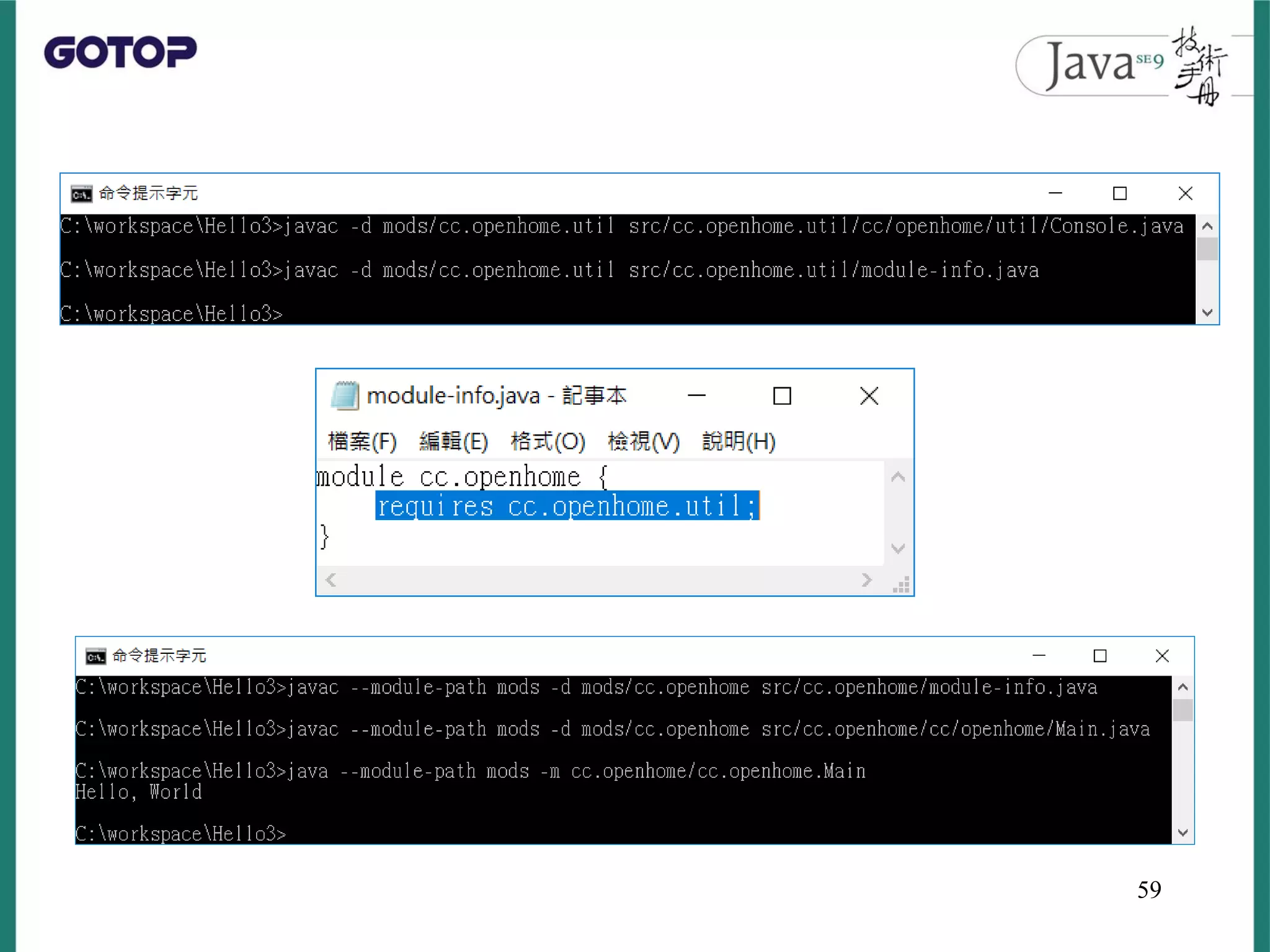
Task: Minimize the module-info.java Notepad window
Action: point(697,396)
